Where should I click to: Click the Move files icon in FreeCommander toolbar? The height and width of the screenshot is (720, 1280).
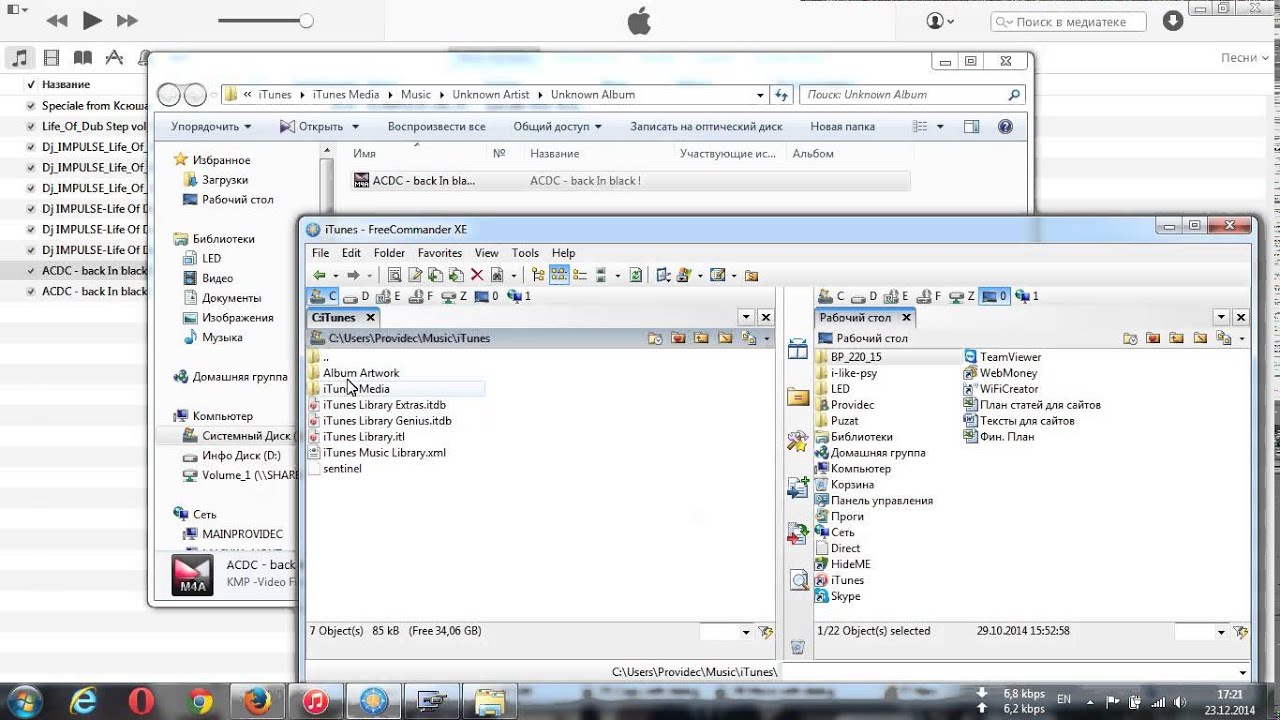[x=456, y=275]
